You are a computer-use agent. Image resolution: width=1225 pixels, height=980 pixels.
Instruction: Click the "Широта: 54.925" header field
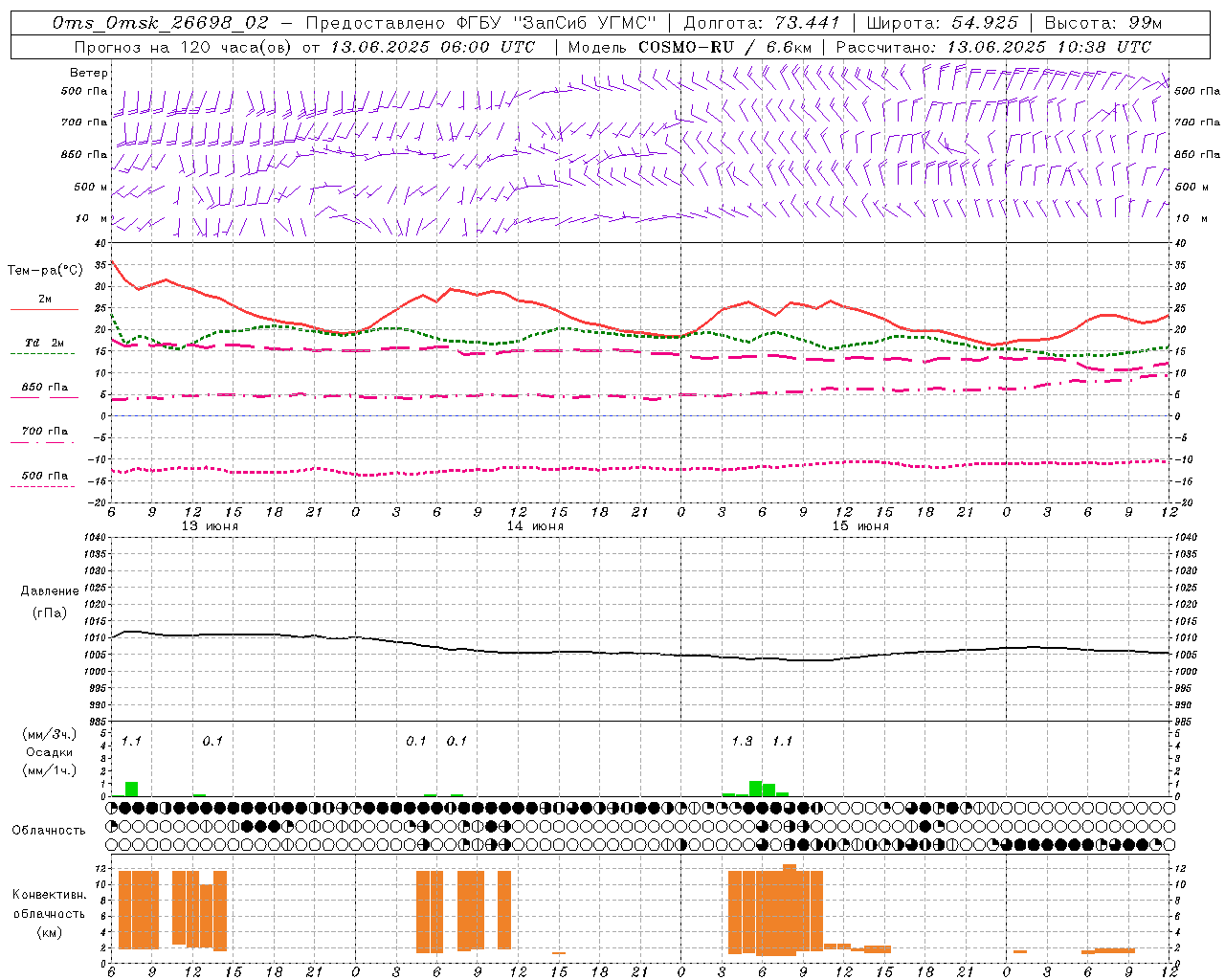point(942,22)
